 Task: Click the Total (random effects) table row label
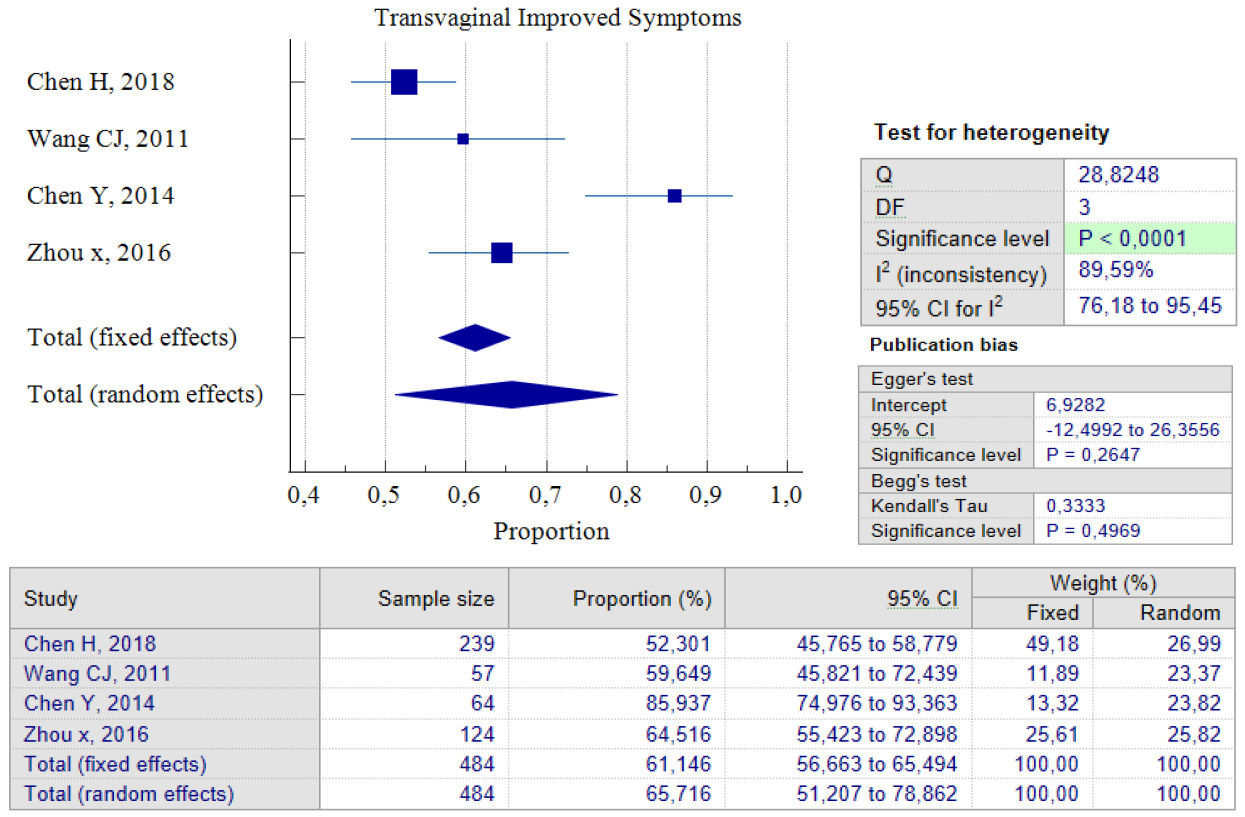click(129, 794)
